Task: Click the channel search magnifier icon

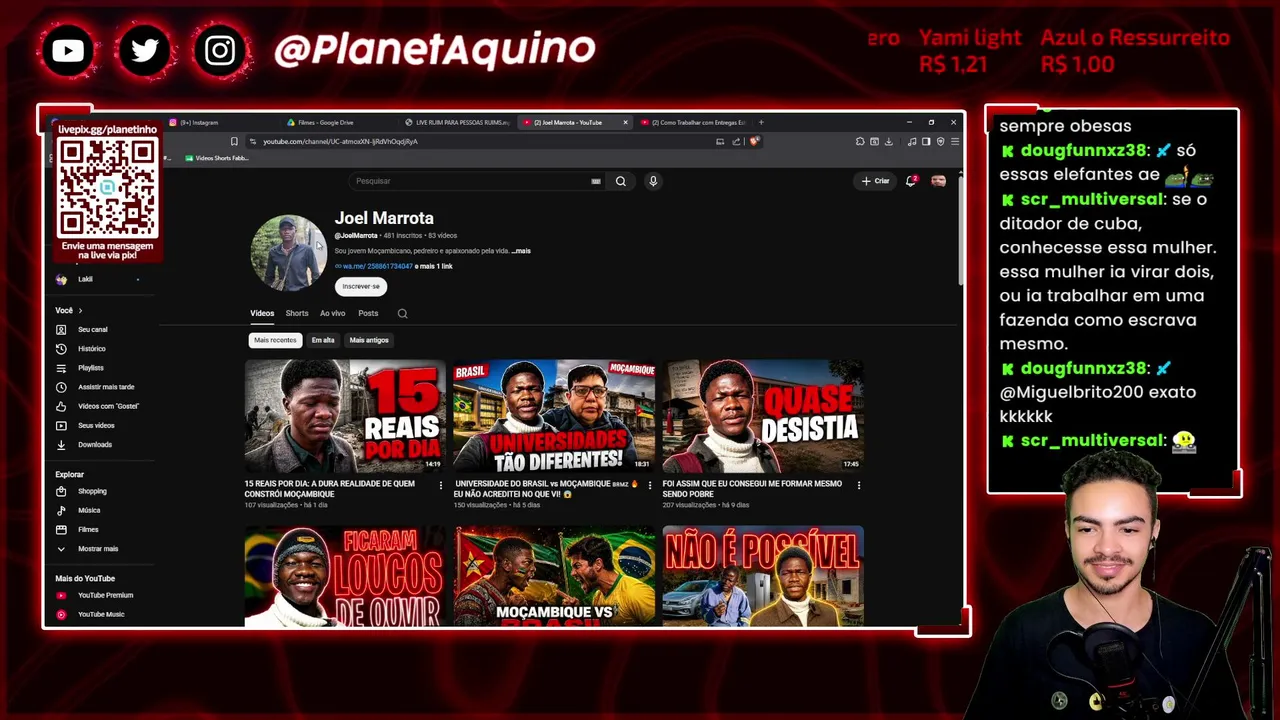Action: point(402,314)
